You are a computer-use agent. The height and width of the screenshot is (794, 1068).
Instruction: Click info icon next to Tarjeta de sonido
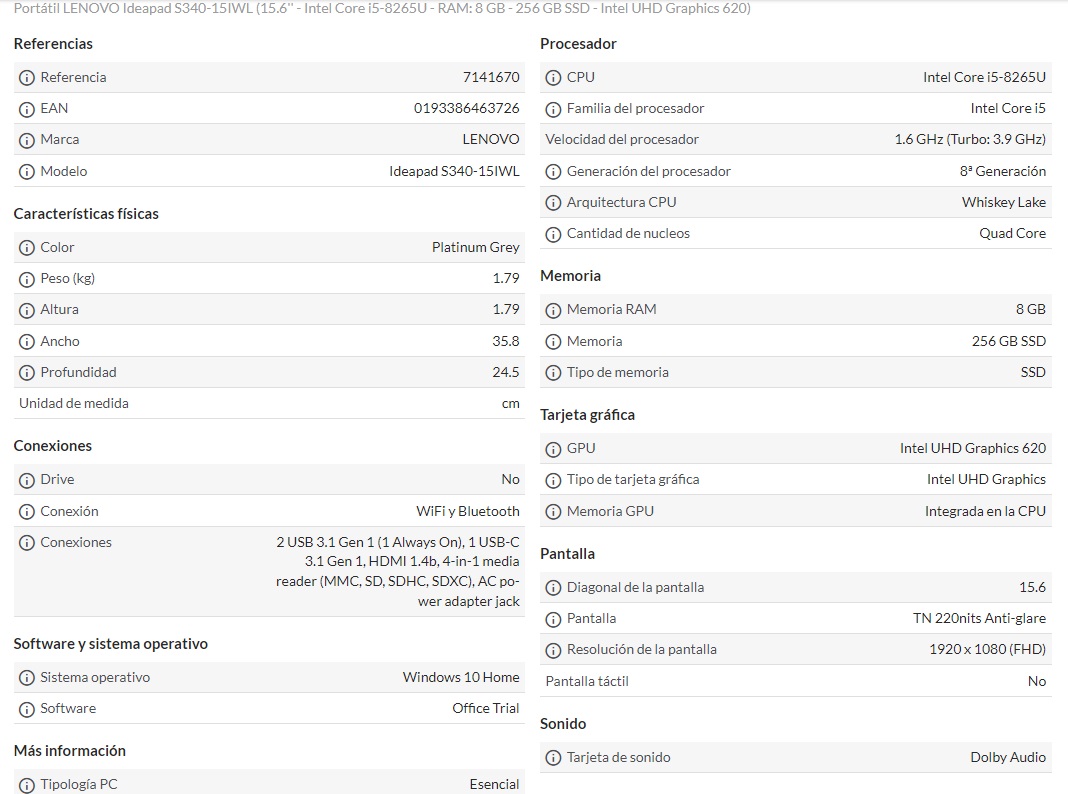pyautogui.click(x=553, y=758)
